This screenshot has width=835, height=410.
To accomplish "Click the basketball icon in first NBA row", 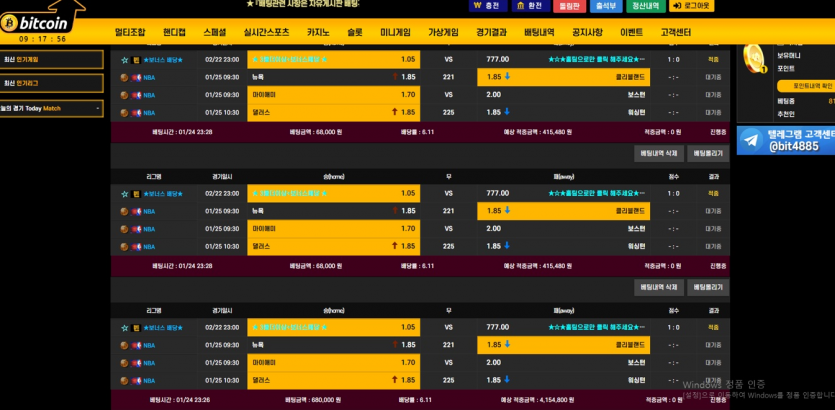I will point(125,77).
